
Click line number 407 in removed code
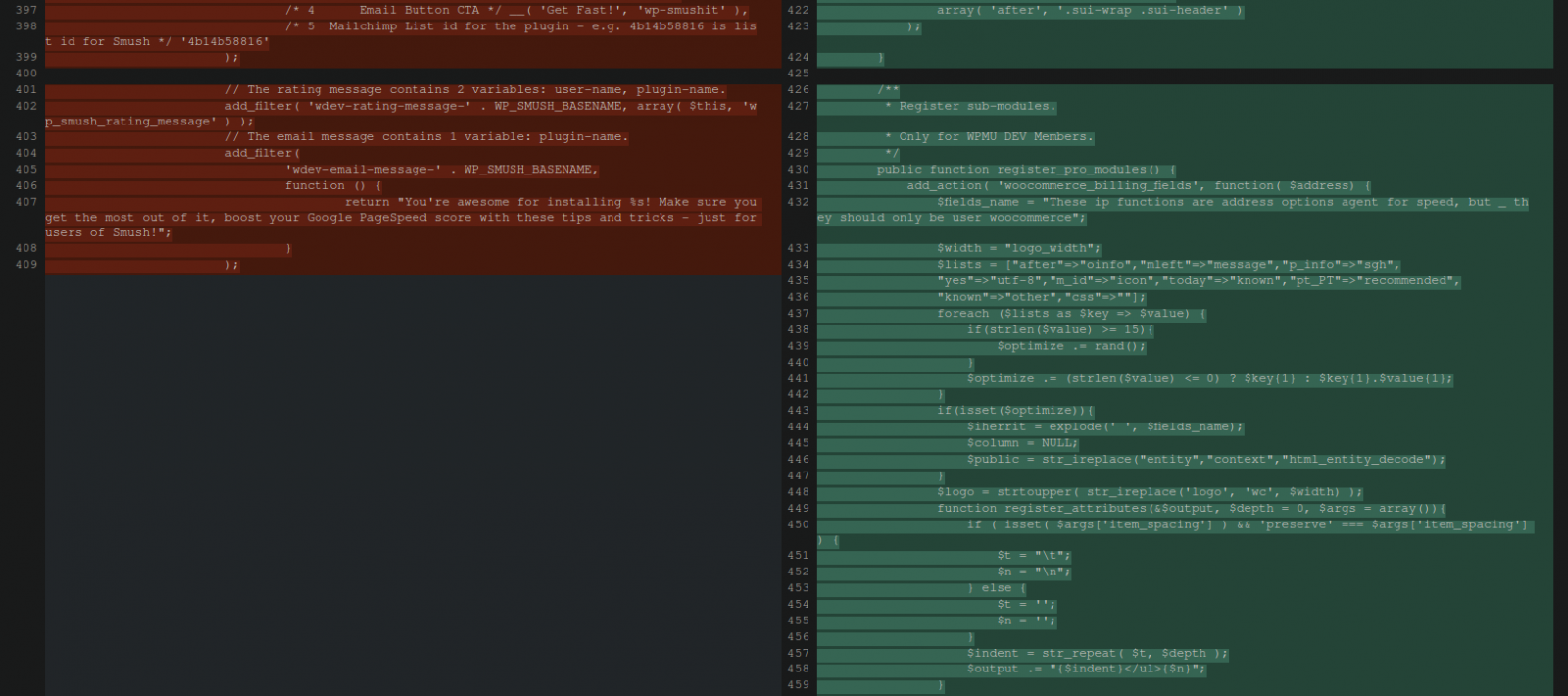25,202
